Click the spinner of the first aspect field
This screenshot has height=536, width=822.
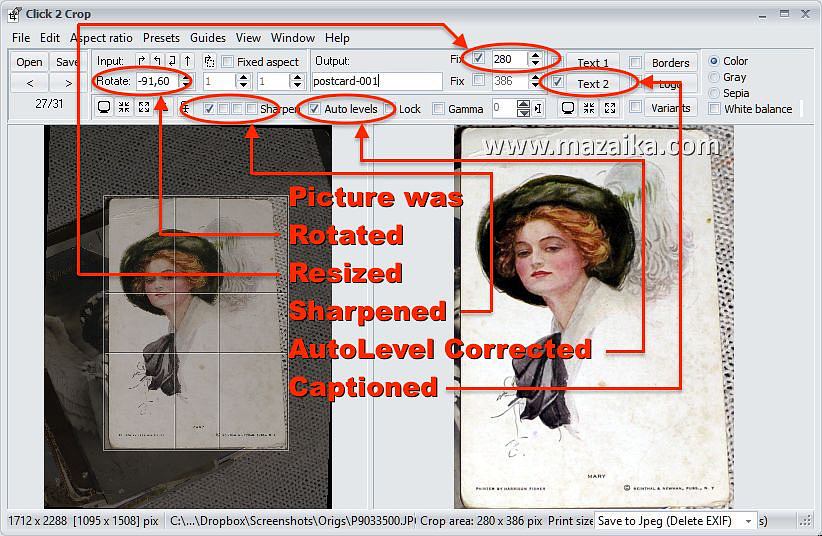[243, 81]
